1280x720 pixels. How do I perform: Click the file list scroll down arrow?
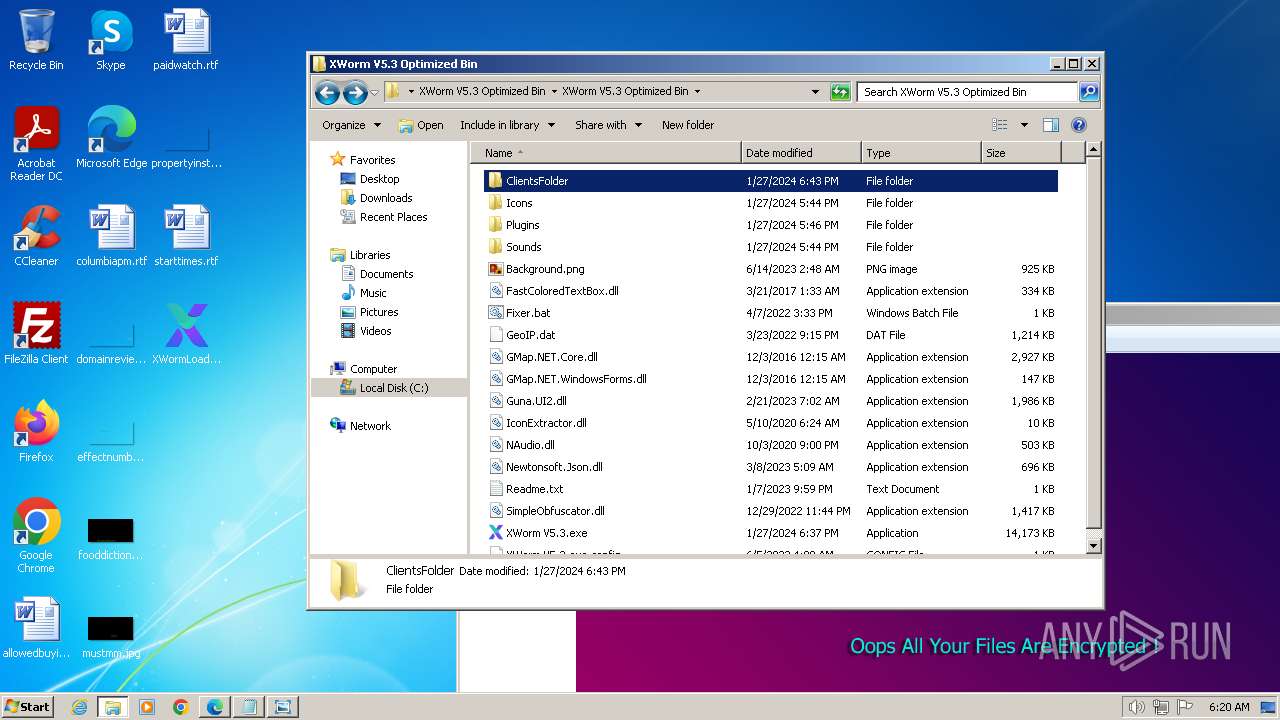click(x=1093, y=546)
